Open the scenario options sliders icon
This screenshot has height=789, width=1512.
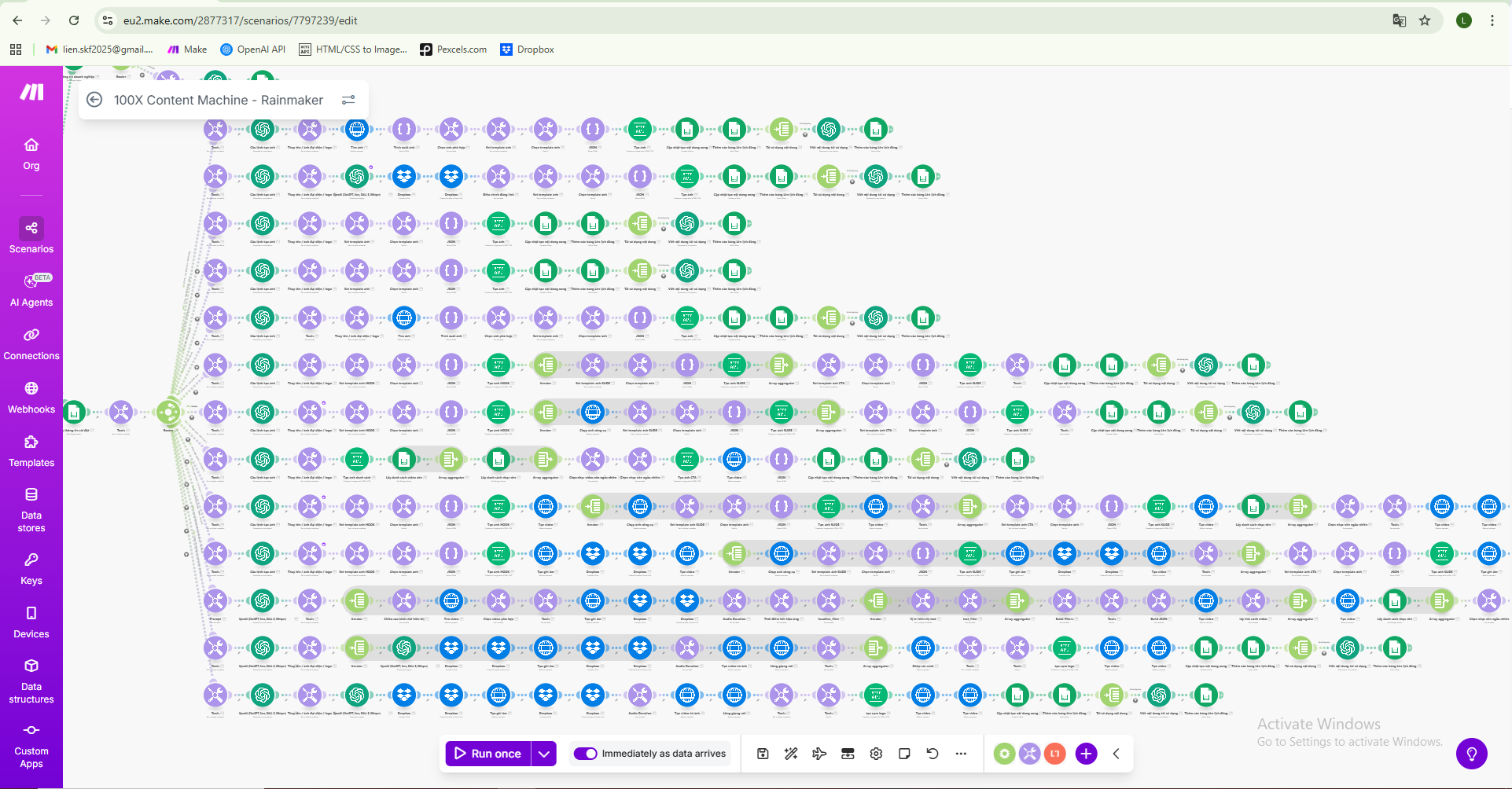coord(348,100)
